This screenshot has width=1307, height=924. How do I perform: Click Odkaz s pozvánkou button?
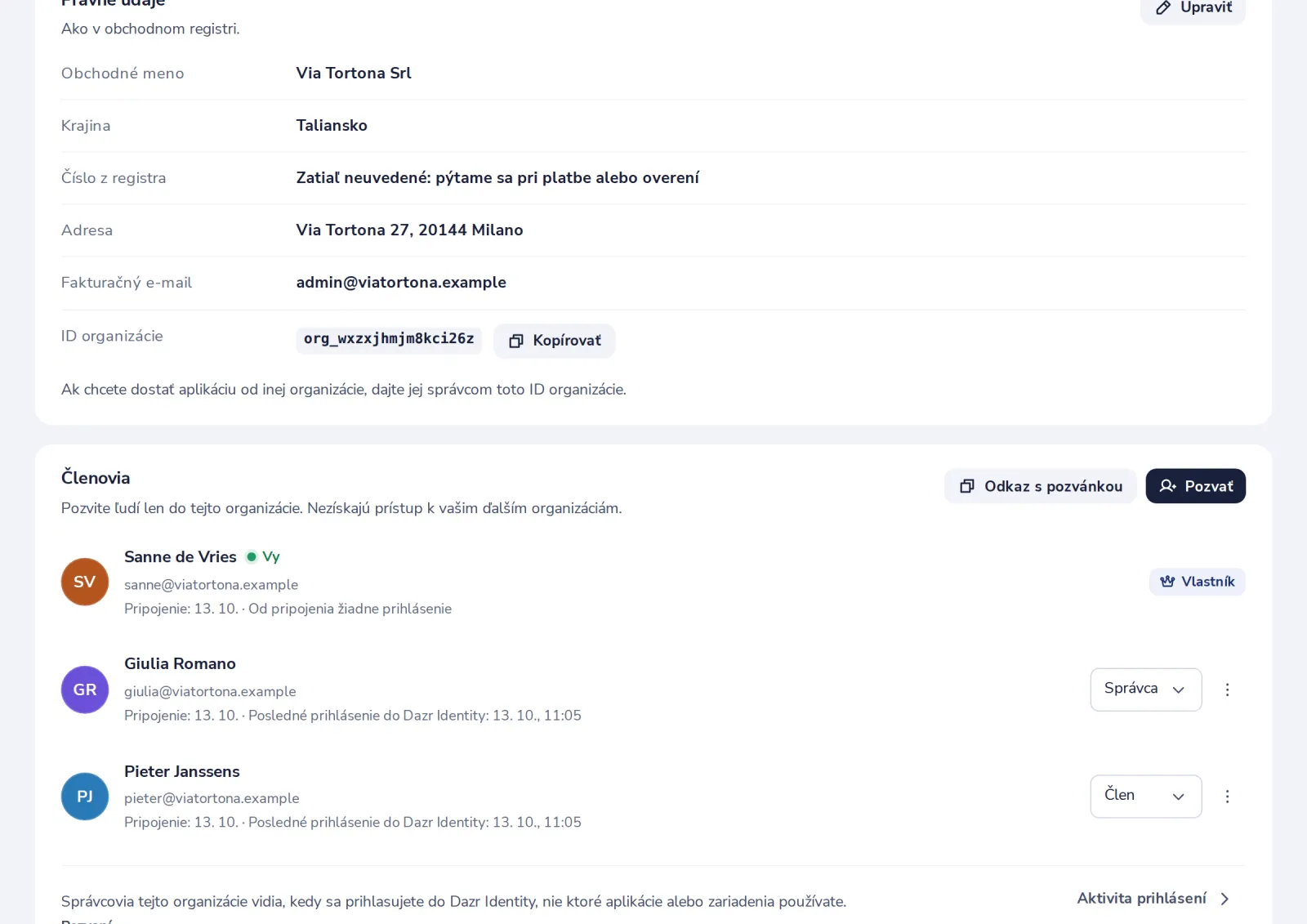(1040, 486)
